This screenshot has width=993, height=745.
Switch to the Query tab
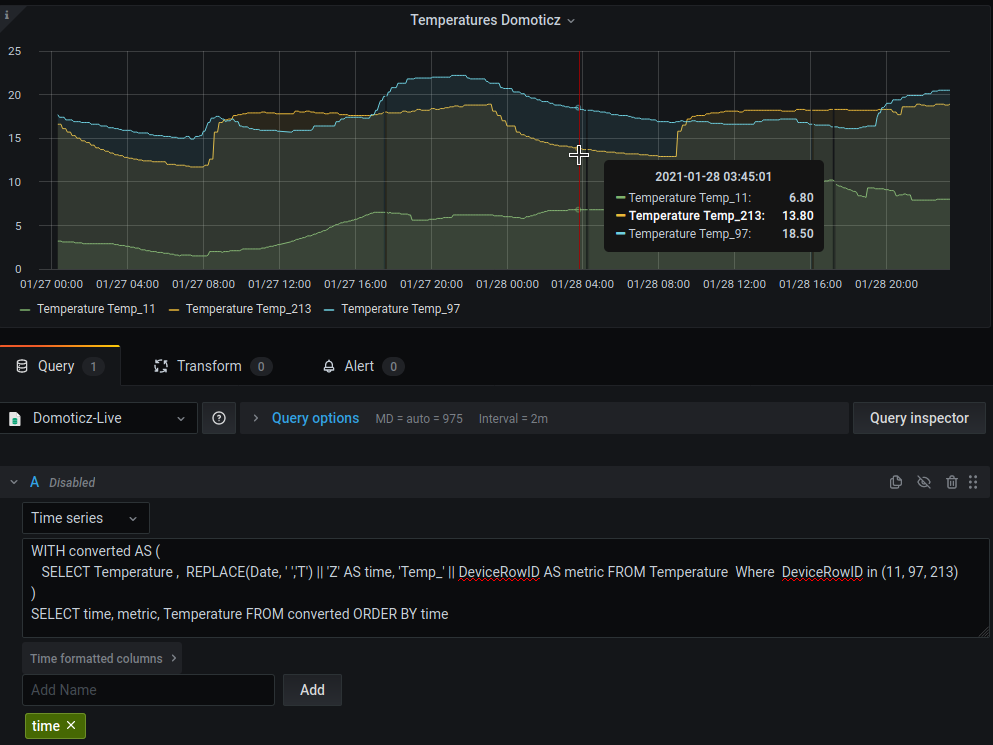(x=60, y=366)
